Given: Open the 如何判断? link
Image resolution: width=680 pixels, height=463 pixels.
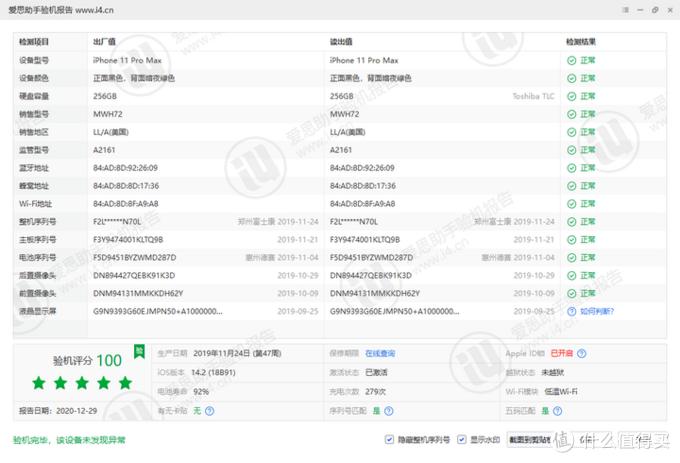Looking at the screenshot, I should (x=597, y=311).
